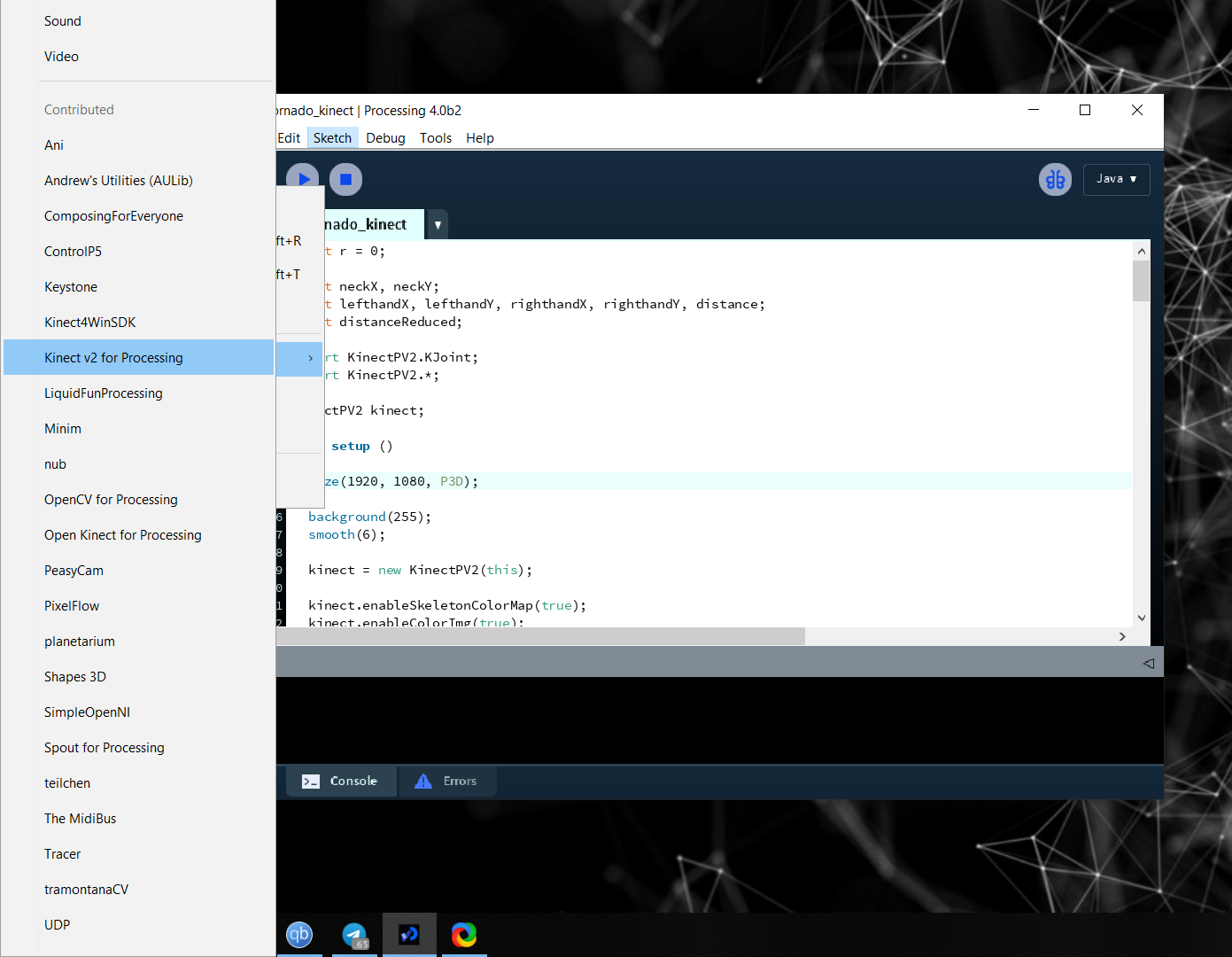Import PeasyCam library
Image resolution: width=1232 pixels, height=957 pixels.
(x=139, y=571)
